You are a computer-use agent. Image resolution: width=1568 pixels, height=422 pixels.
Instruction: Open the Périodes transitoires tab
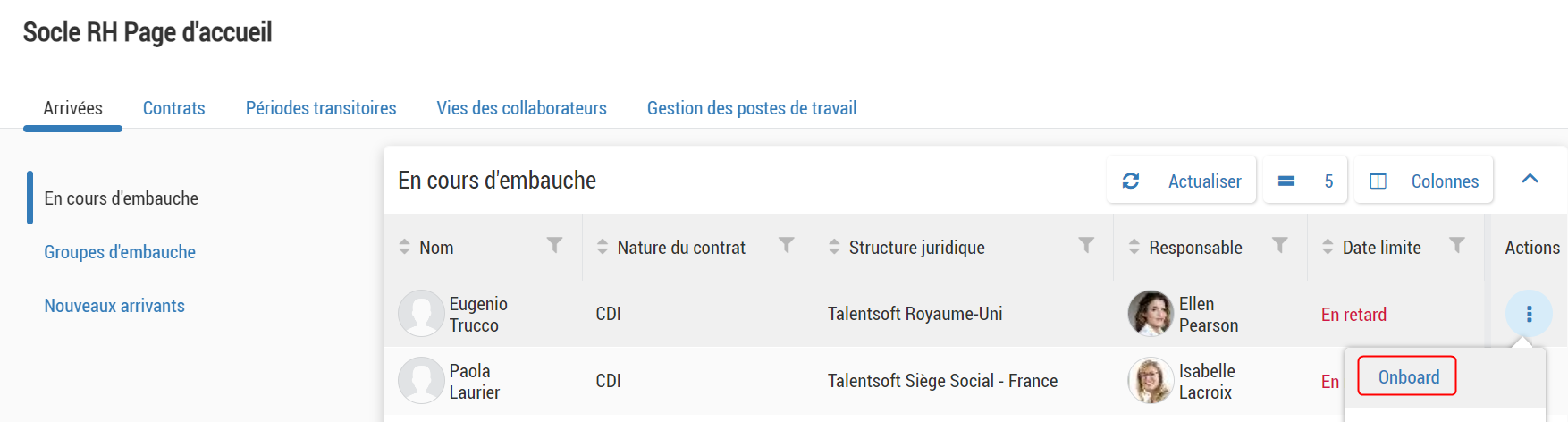pos(321,108)
